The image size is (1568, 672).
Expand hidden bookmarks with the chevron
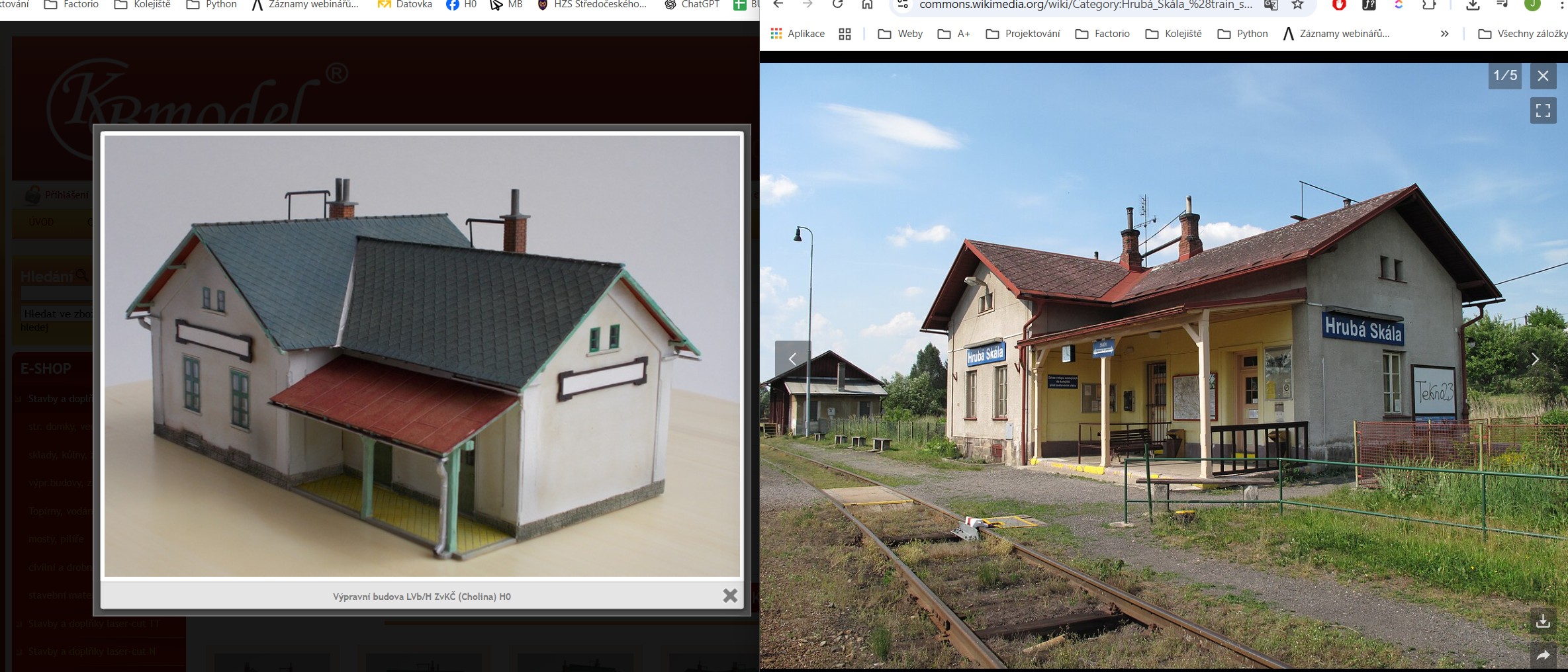pos(1444,34)
